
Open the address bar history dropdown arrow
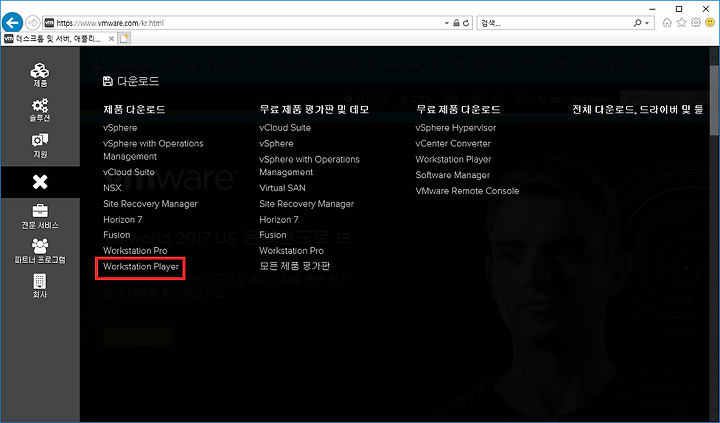pos(447,23)
